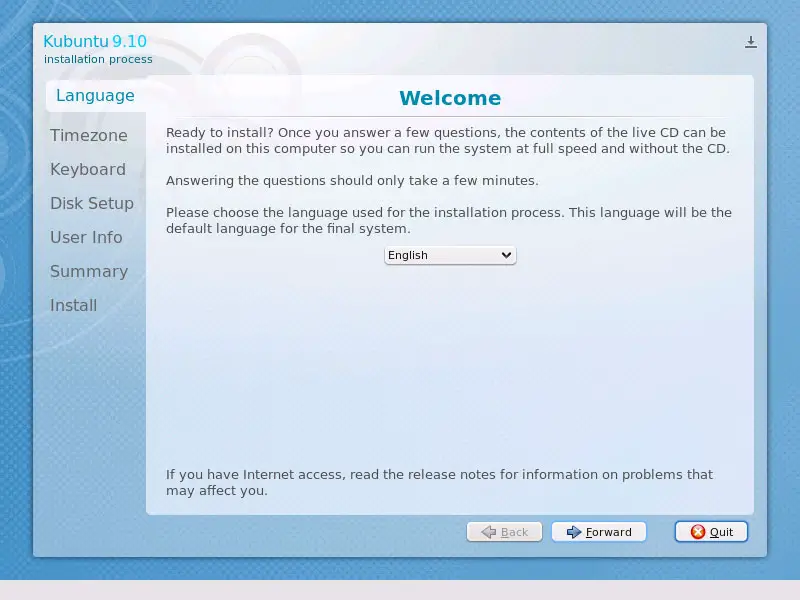Click the Quit button
The width and height of the screenshot is (800, 600).
[711, 532]
